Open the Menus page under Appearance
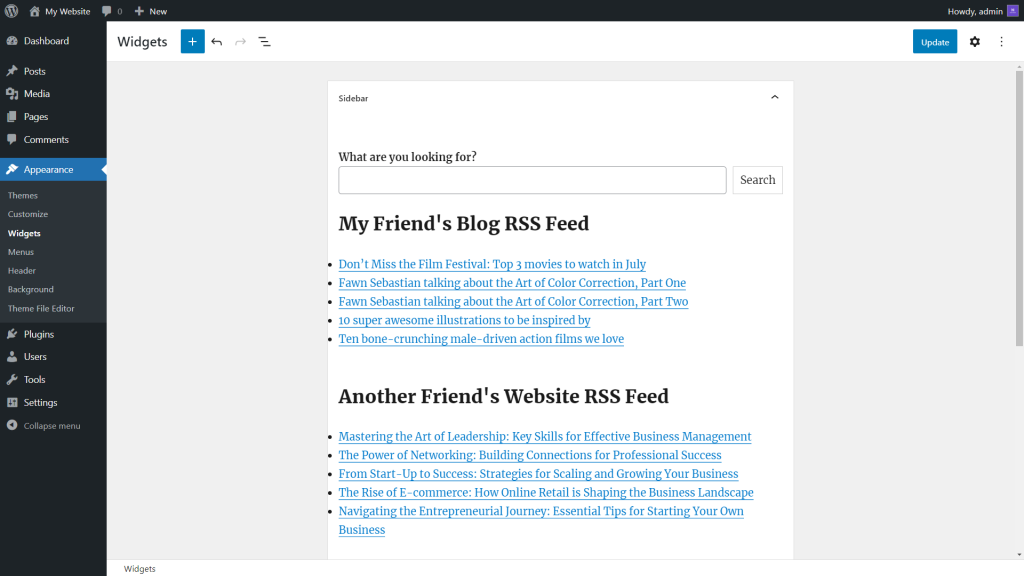Image resolution: width=1024 pixels, height=576 pixels. pos(22,252)
